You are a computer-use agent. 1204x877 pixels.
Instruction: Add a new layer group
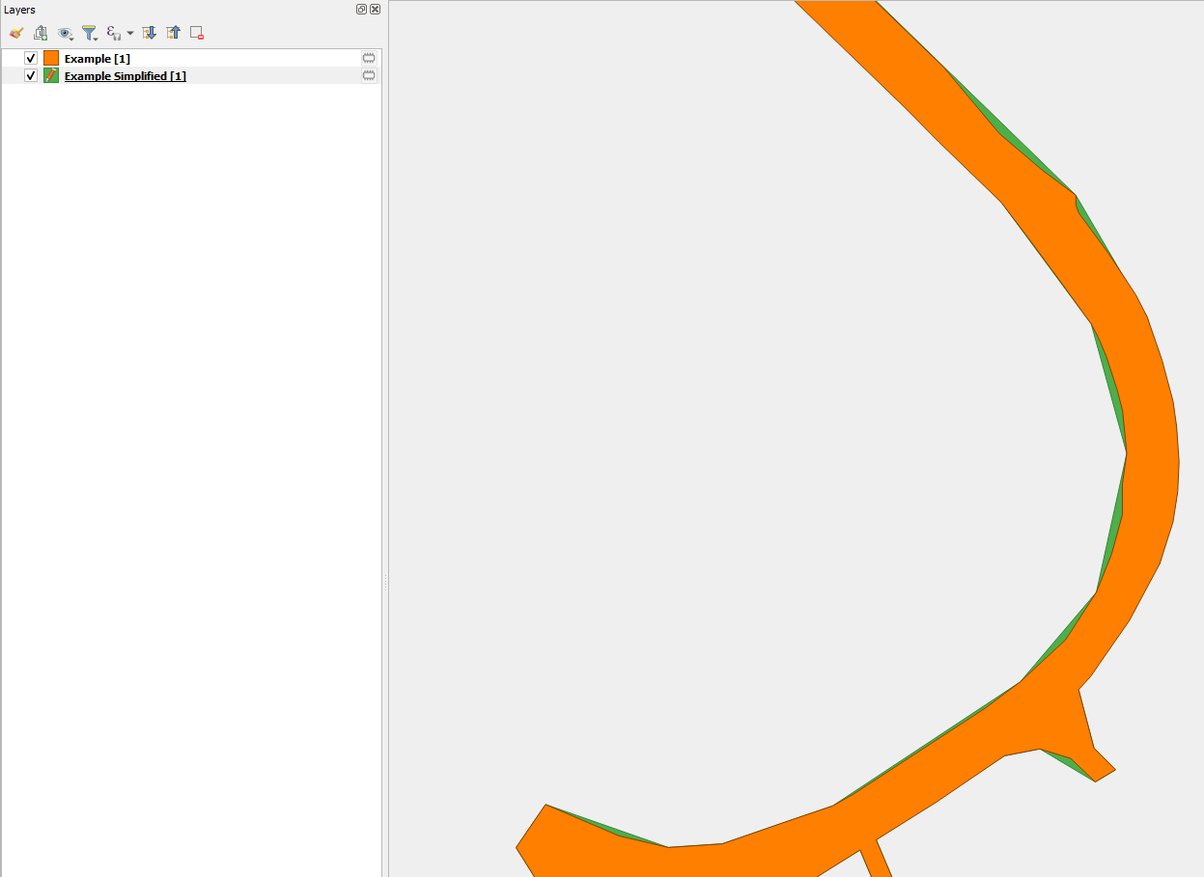pos(39,33)
